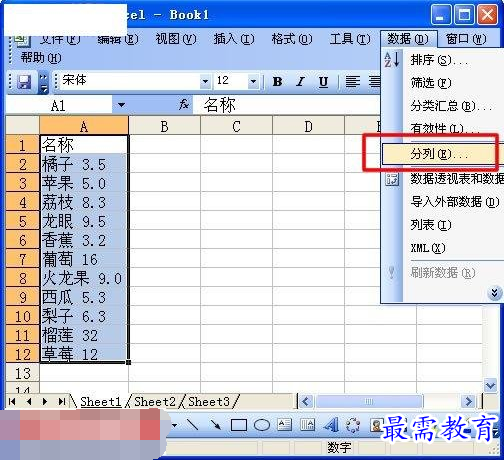504x460 pixels.
Task: Select column D header
Action: point(308,126)
